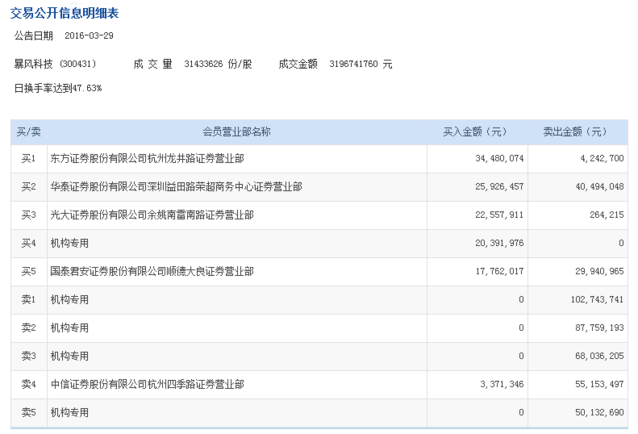638x434 pixels.
Task: Click the 卖出金额（元） column header
Action: 575,132
